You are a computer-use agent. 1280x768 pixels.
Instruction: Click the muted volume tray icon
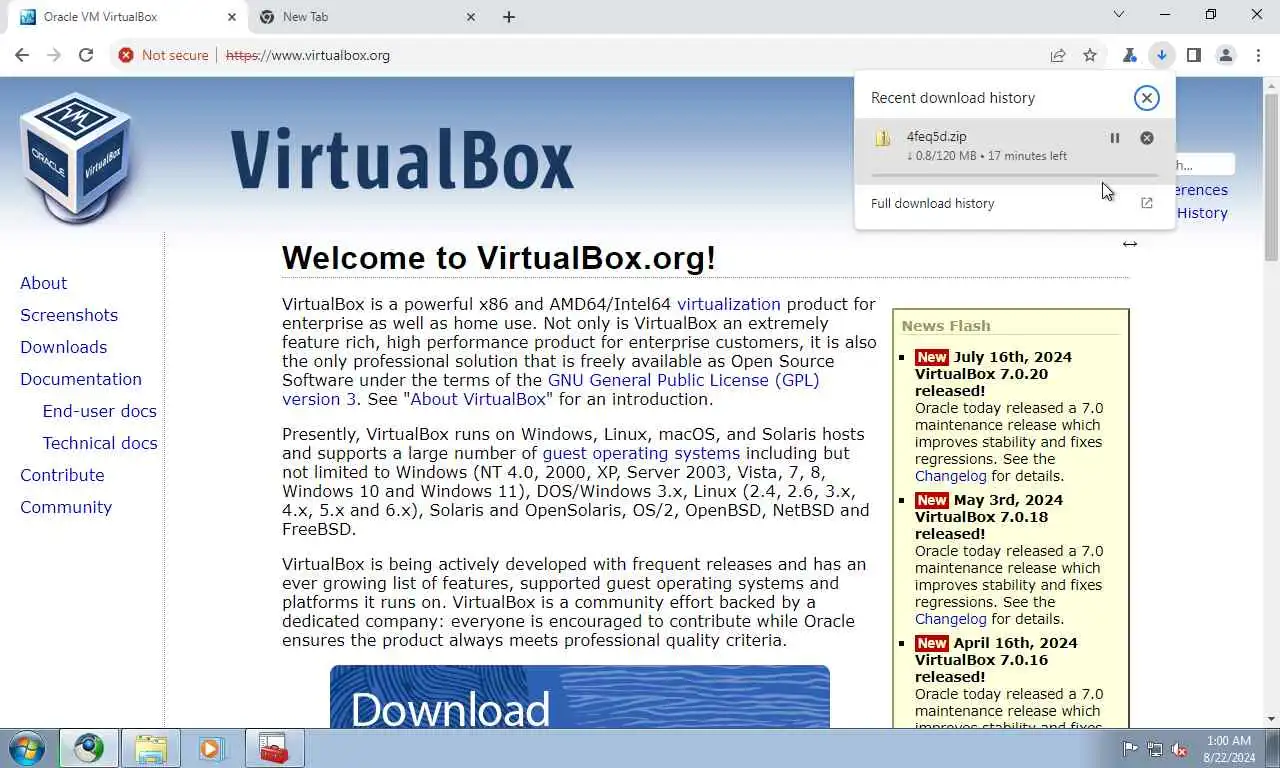coord(1180,748)
